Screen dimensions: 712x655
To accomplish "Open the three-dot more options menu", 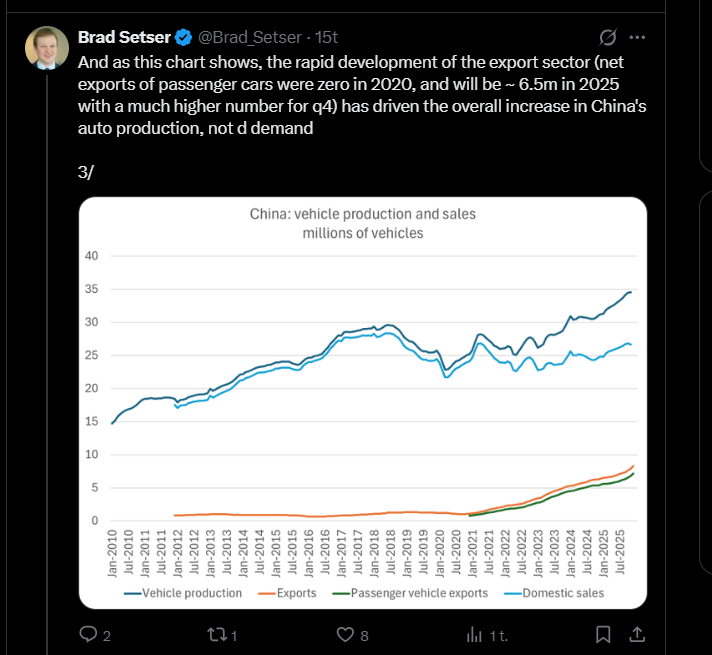I will point(638,38).
